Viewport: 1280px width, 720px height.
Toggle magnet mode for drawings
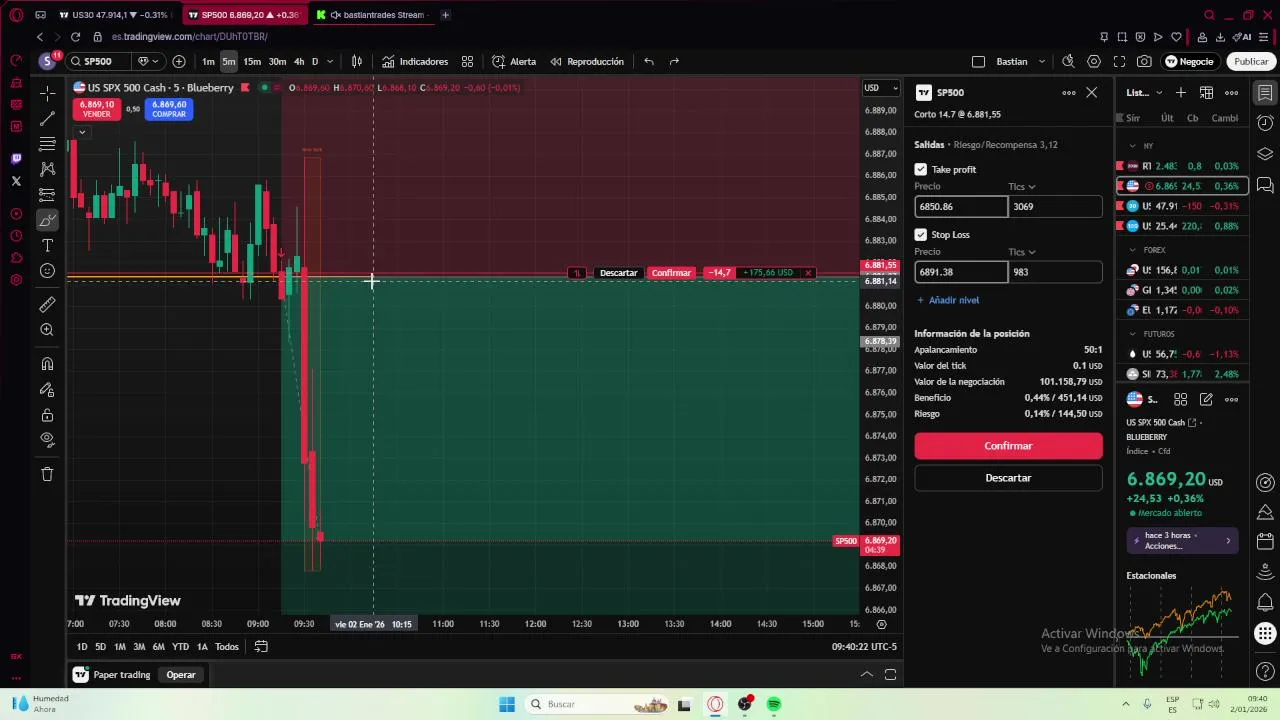47,364
